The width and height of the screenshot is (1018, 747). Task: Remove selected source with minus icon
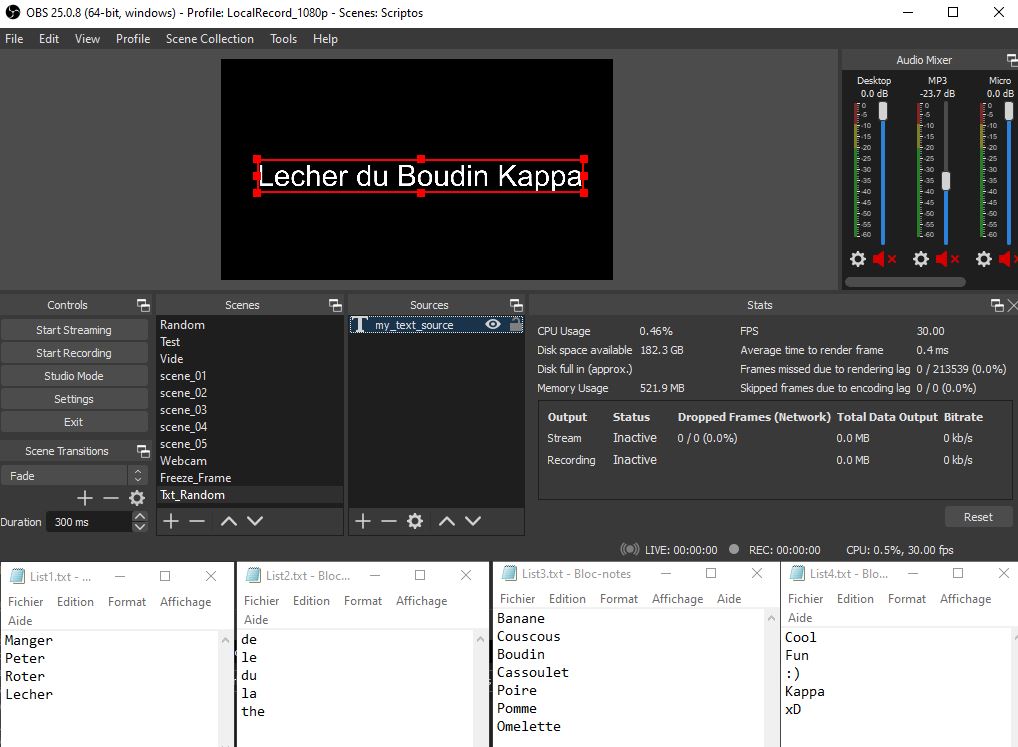coord(389,520)
